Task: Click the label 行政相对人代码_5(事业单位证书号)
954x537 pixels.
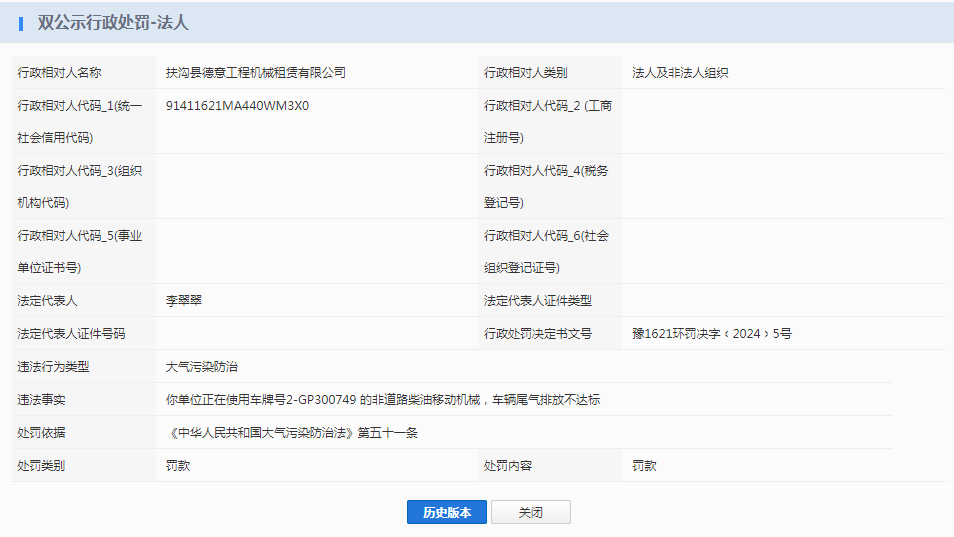Action: (x=80, y=252)
